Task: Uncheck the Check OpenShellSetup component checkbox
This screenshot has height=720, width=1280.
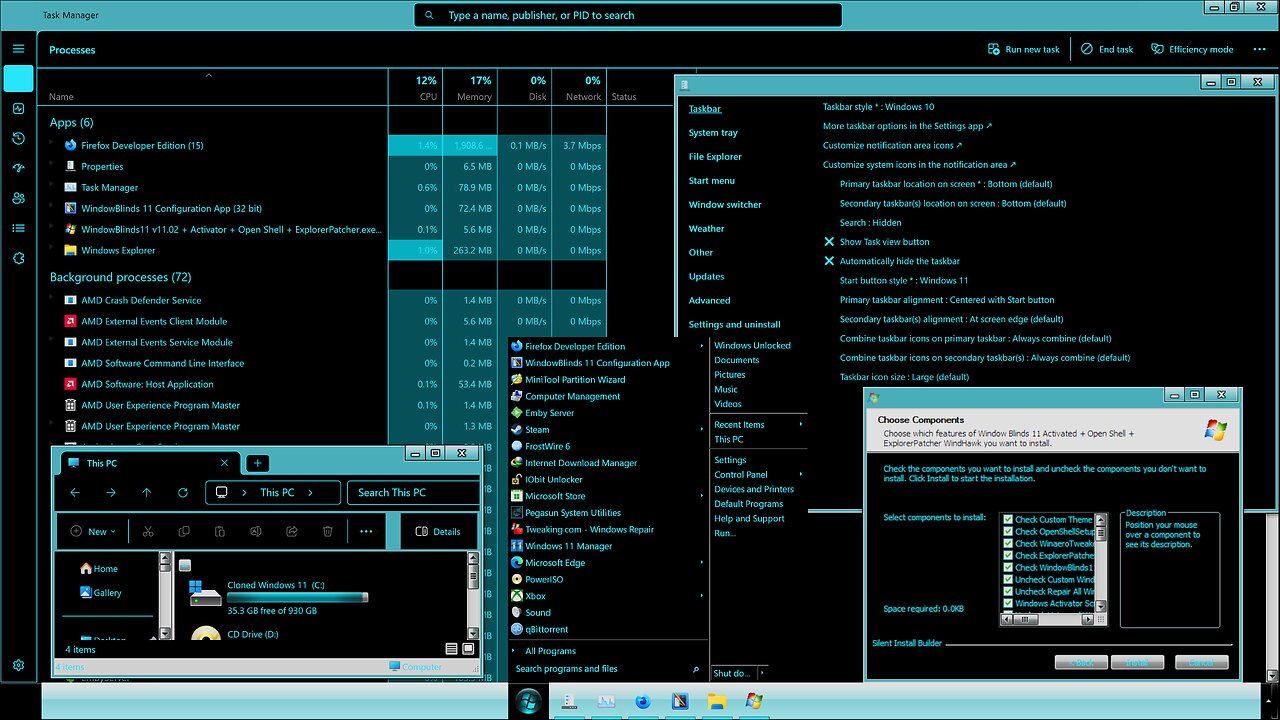Action: click(1008, 532)
